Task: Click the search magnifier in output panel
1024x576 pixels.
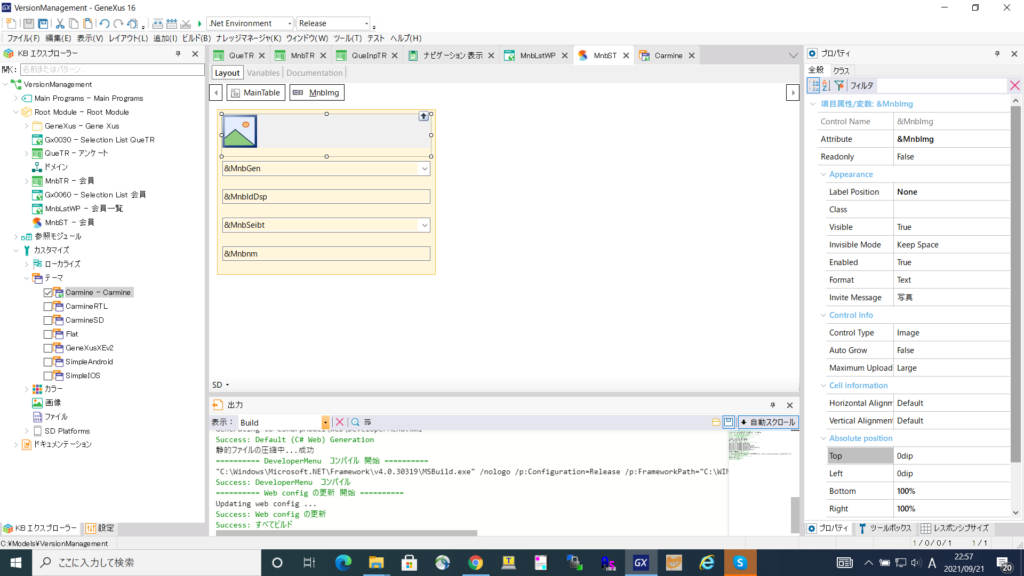Action: pos(355,422)
